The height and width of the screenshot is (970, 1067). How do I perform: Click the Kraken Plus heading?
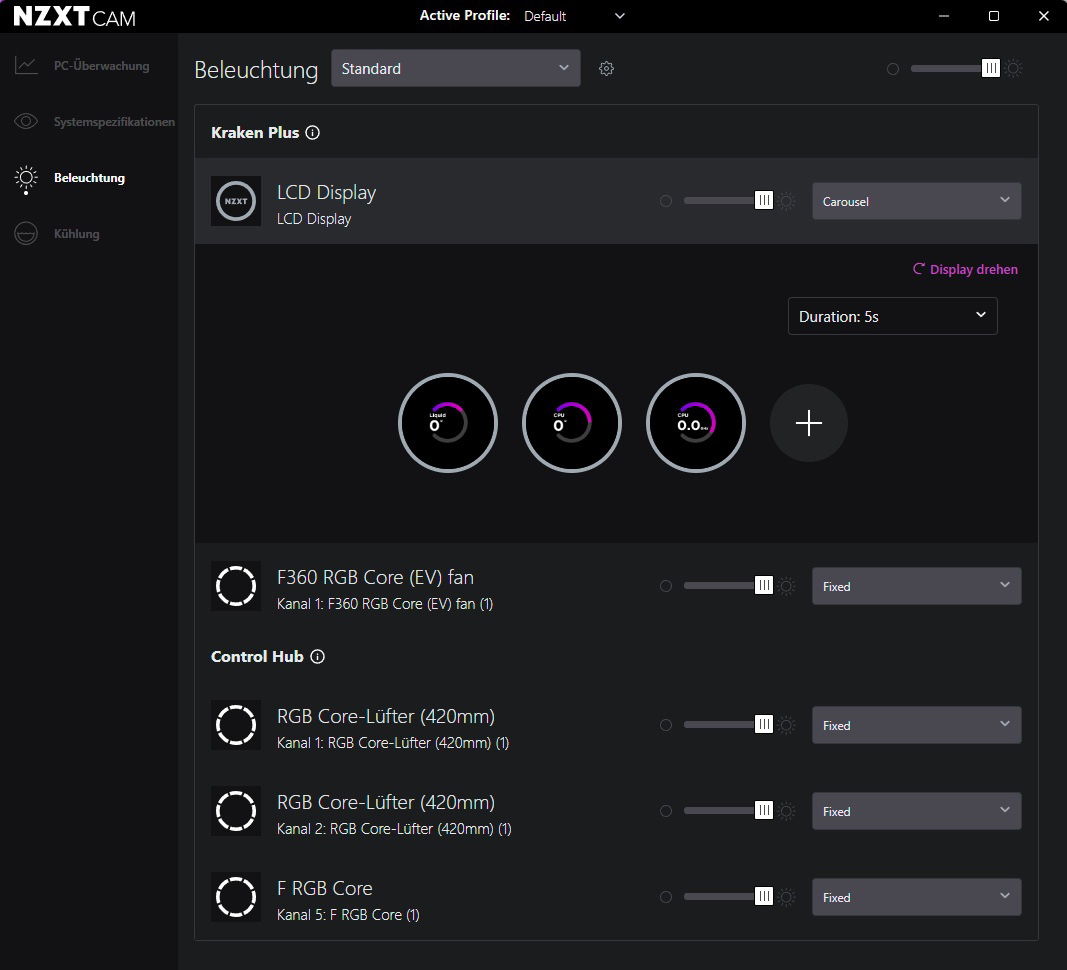[255, 133]
